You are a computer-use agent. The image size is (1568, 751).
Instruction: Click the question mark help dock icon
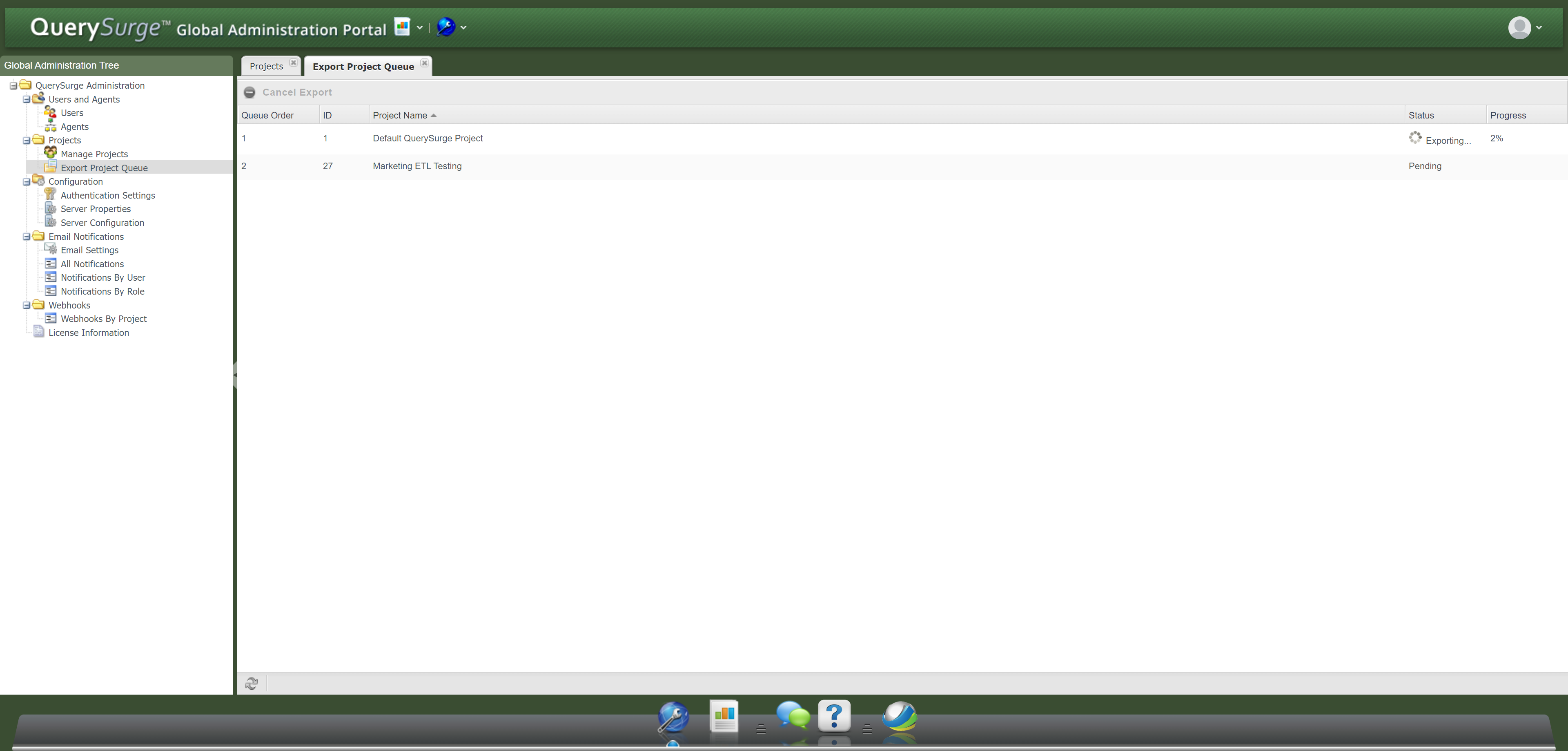coord(834,716)
